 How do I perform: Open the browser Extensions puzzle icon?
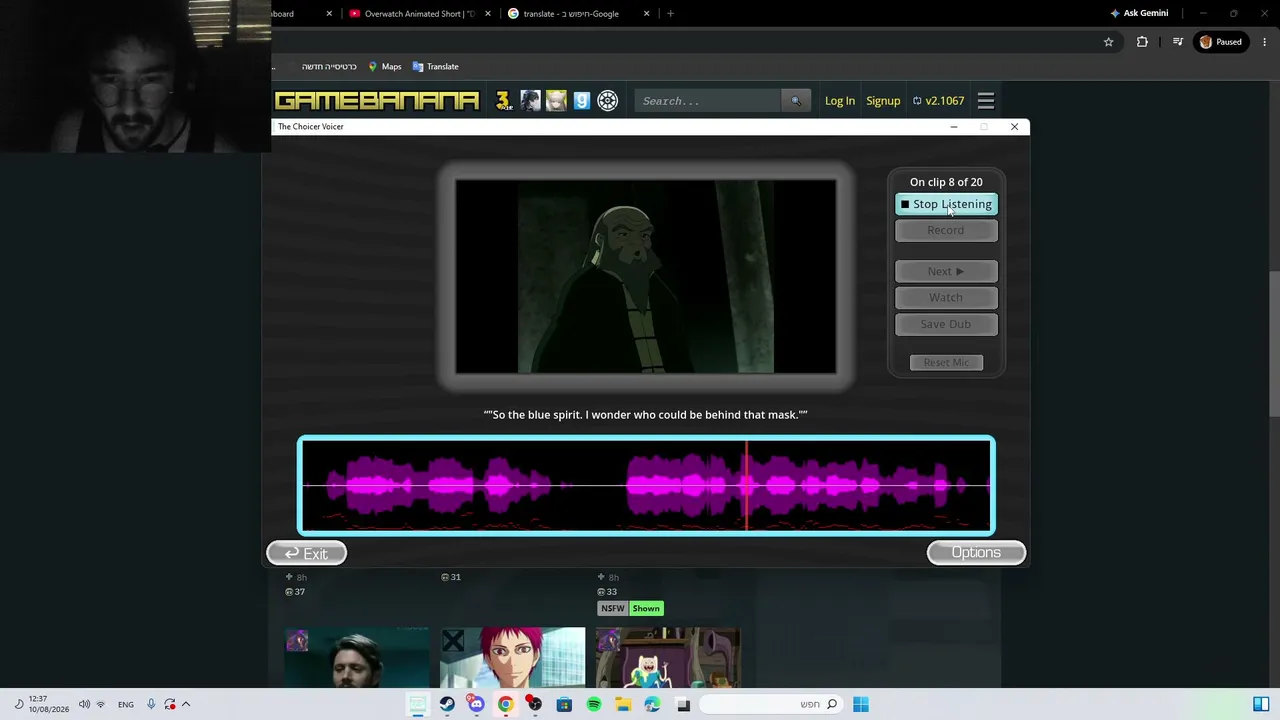point(1142,42)
